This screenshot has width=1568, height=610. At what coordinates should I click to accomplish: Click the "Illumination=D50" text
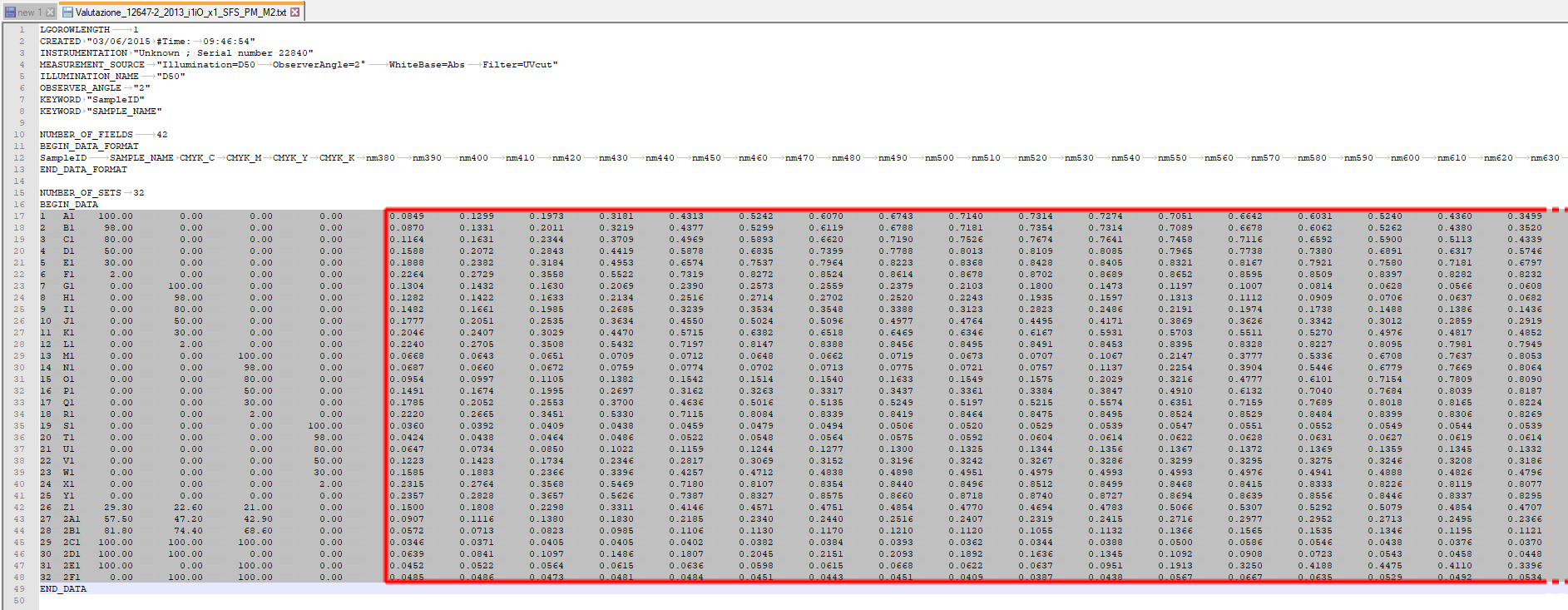click(209, 65)
